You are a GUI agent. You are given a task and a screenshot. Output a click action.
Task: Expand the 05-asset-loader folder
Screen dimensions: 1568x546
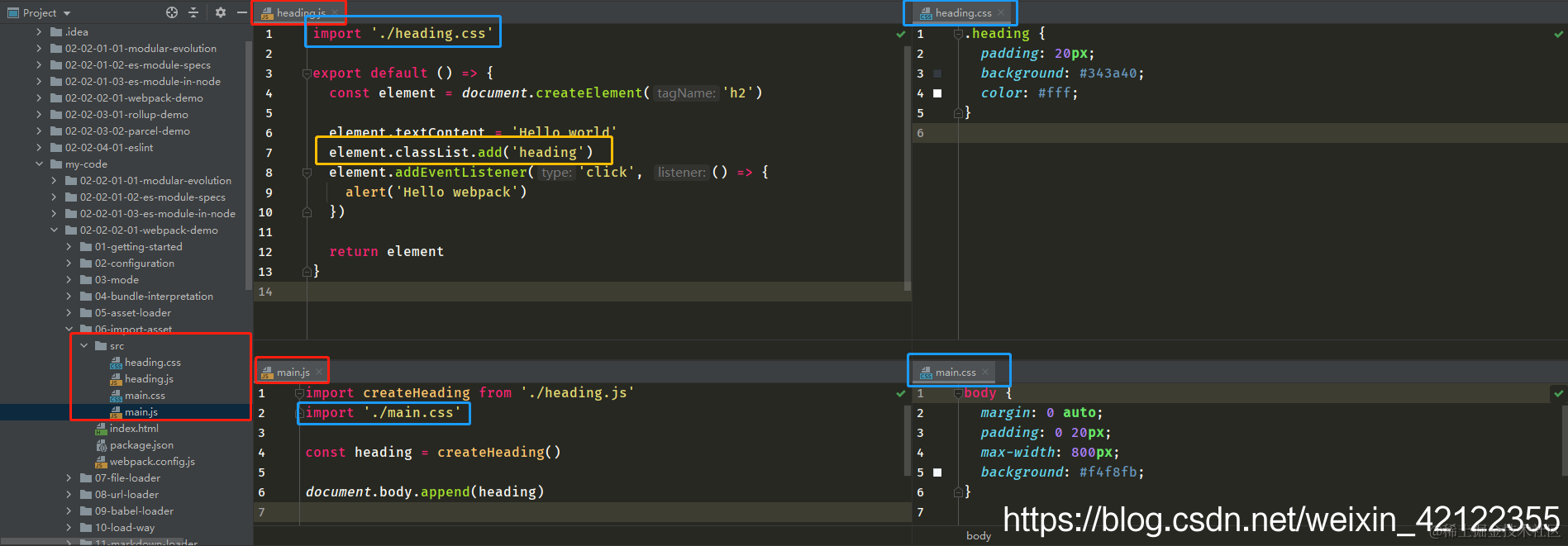(x=69, y=312)
